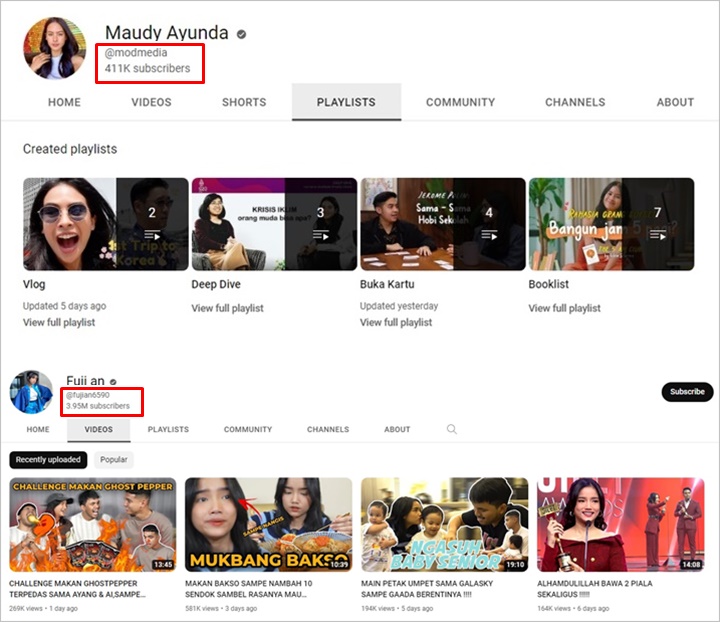View full playlist under Vlog

[59, 323]
